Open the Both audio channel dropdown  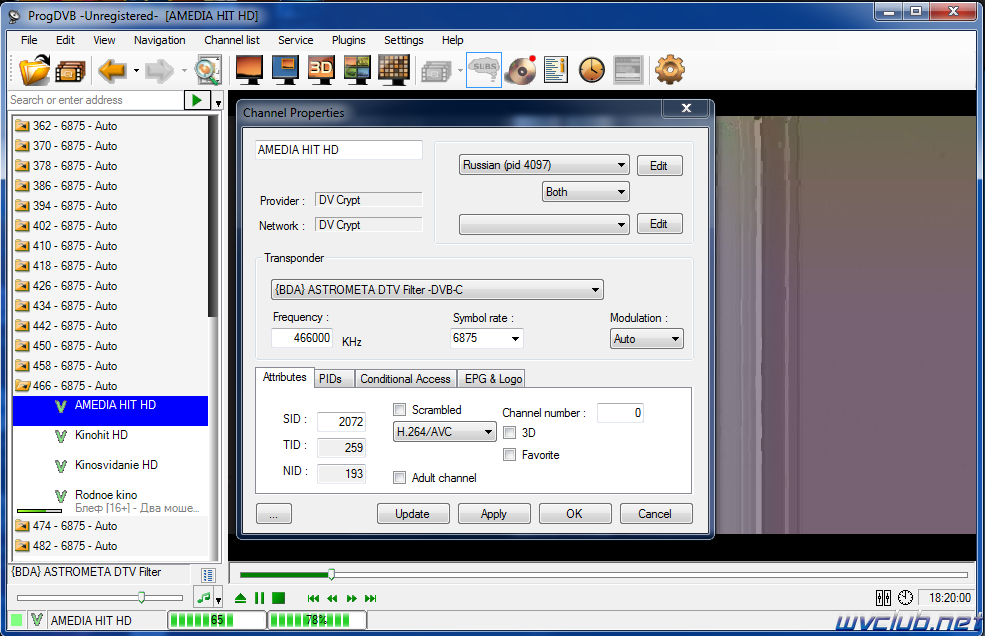coord(585,192)
